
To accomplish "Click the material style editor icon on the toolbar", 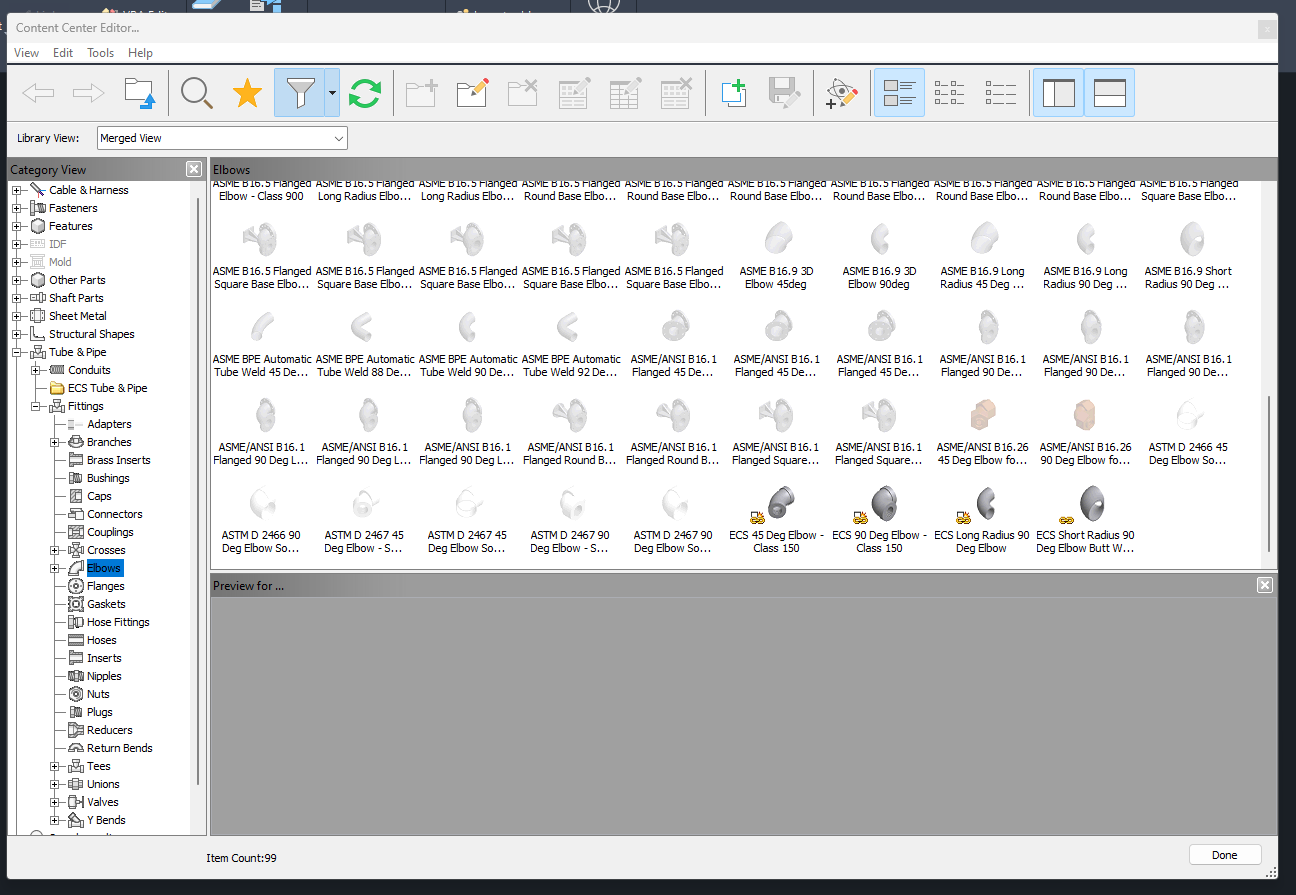I will [x=841, y=92].
